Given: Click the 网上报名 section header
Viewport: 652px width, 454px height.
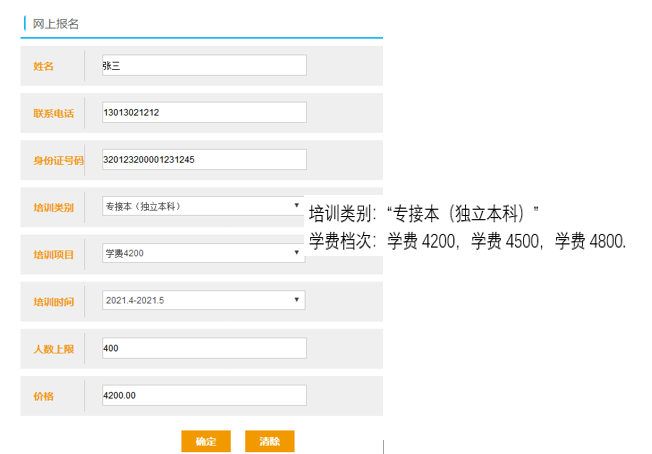Looking at the screenshot, I should (56, 23).
